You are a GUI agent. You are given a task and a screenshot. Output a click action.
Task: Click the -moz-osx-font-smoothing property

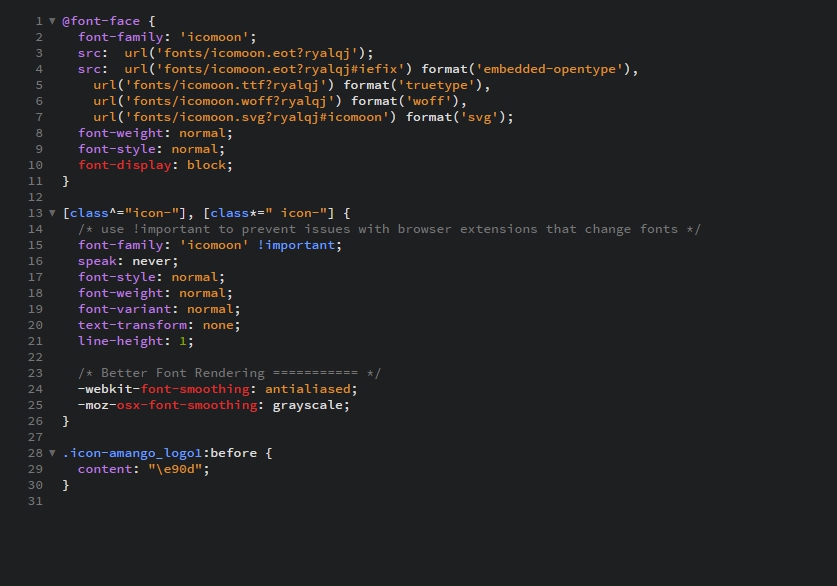tap(167, 405)
